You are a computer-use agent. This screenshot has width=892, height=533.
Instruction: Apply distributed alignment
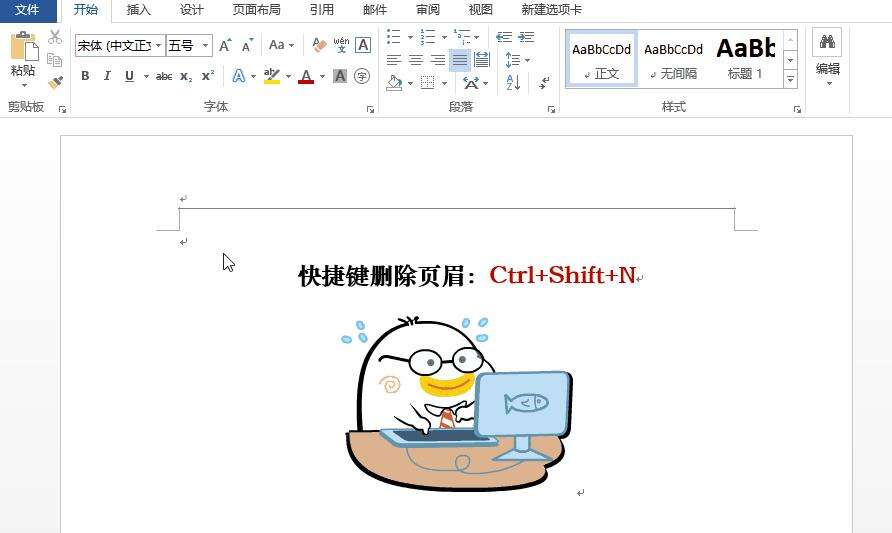pos(482,60)
